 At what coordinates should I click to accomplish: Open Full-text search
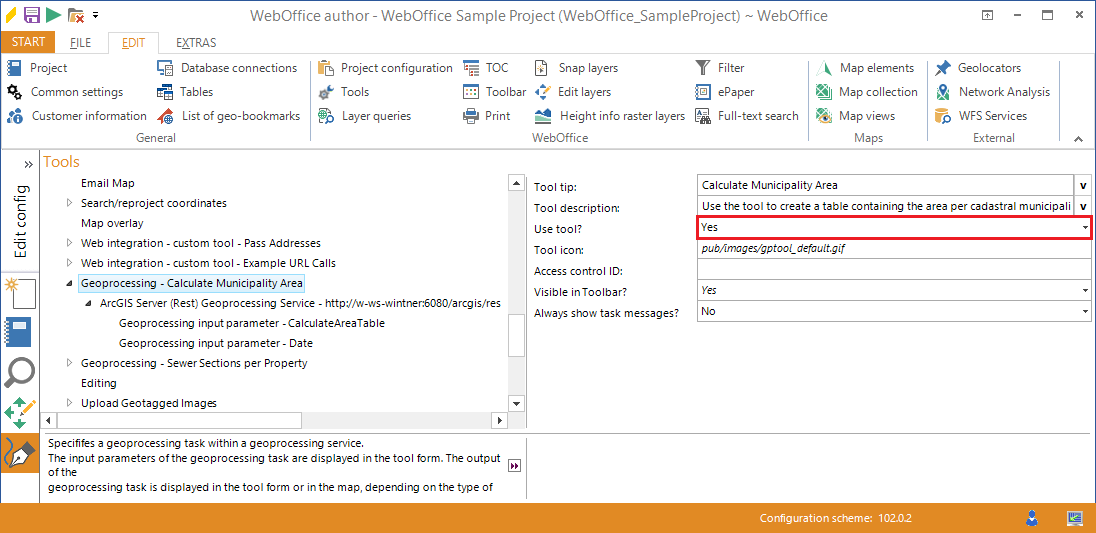pyautogui.click(x=747, y=116)
